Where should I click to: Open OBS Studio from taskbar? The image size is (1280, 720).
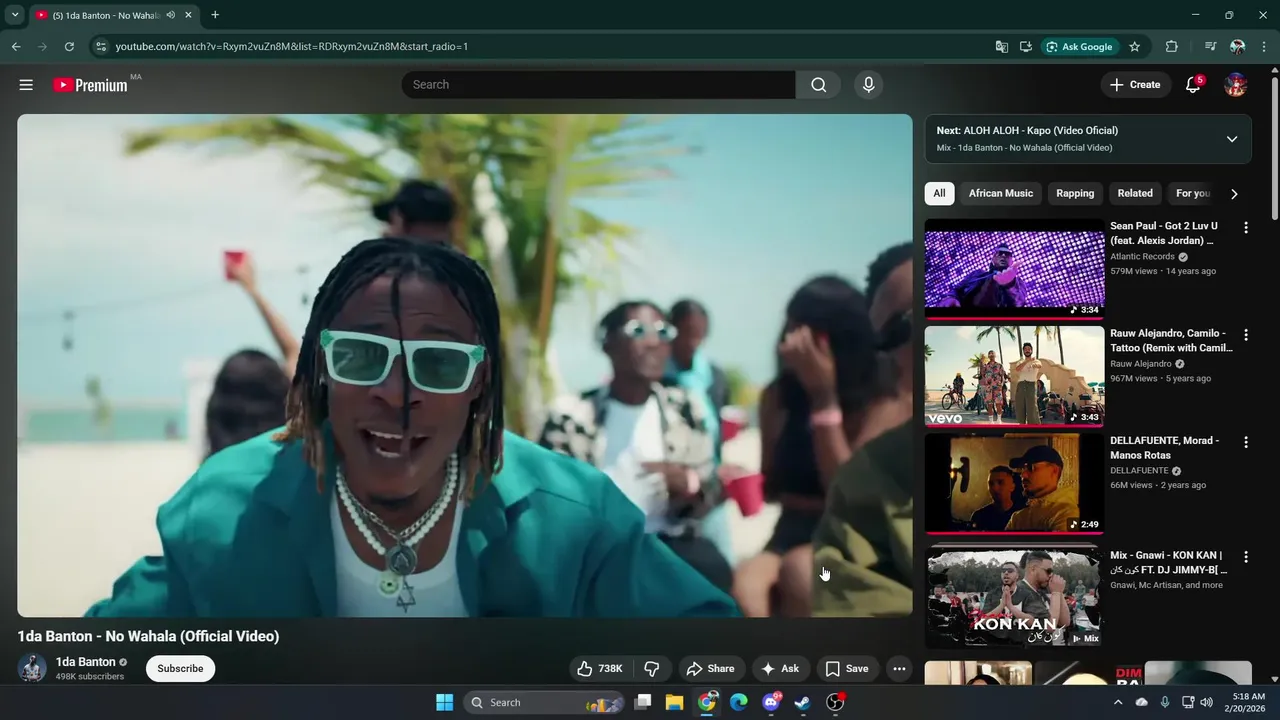pyautogui.click(x=835, y=702)
